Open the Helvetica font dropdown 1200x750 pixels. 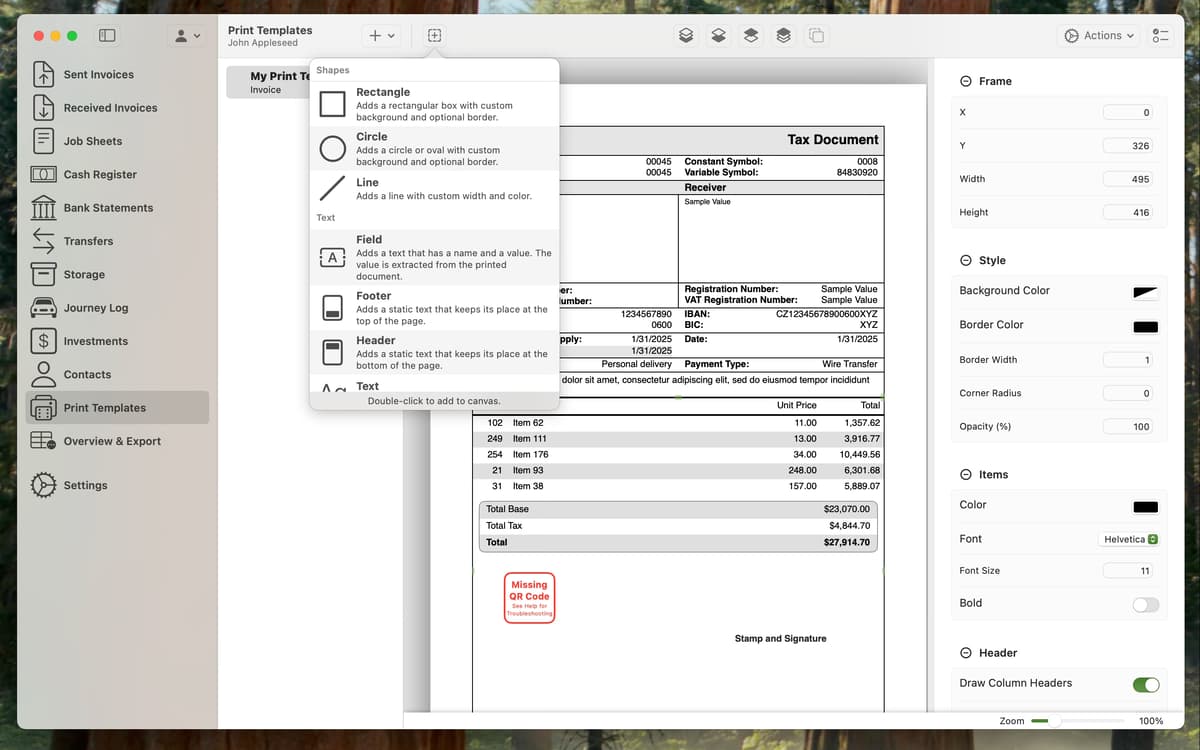(x=1130, y=539)
